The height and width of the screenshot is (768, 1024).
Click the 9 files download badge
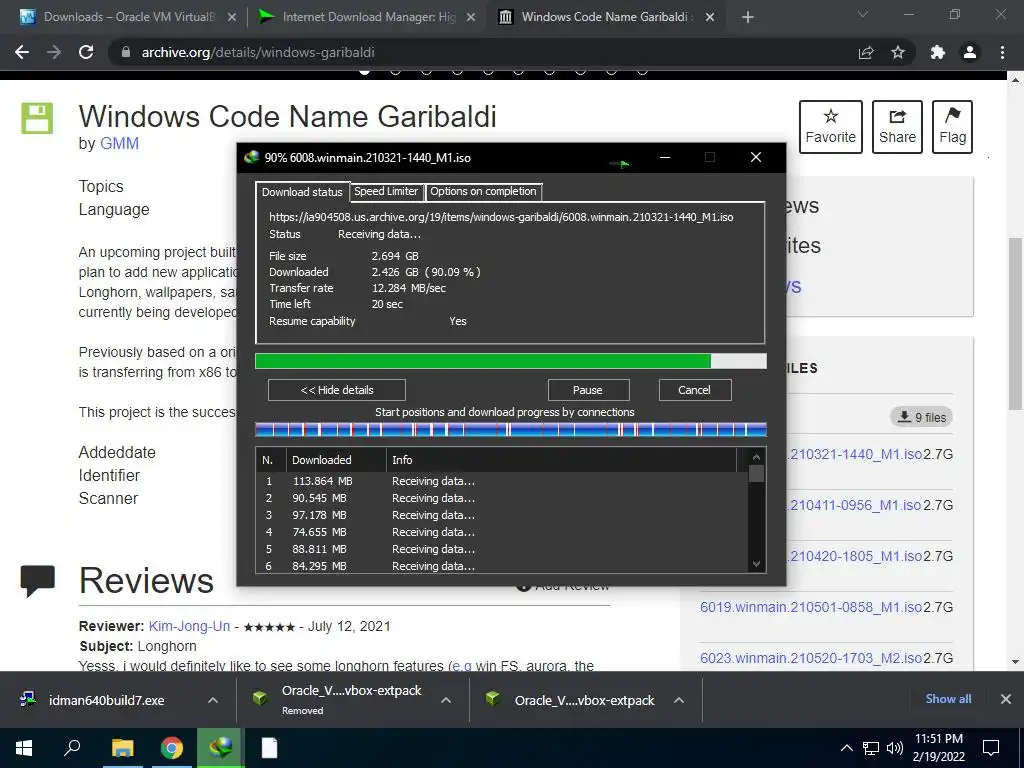[921, 417]
